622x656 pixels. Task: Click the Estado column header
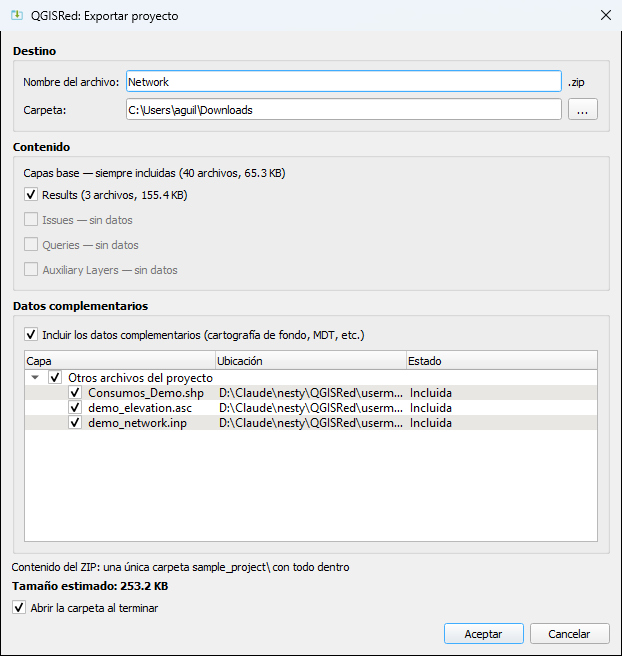(x=502, y=361)
